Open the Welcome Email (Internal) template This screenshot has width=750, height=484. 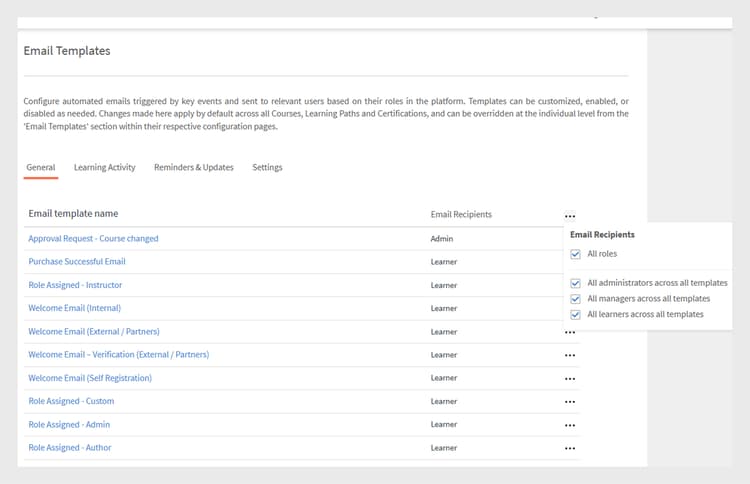[75, 308]
